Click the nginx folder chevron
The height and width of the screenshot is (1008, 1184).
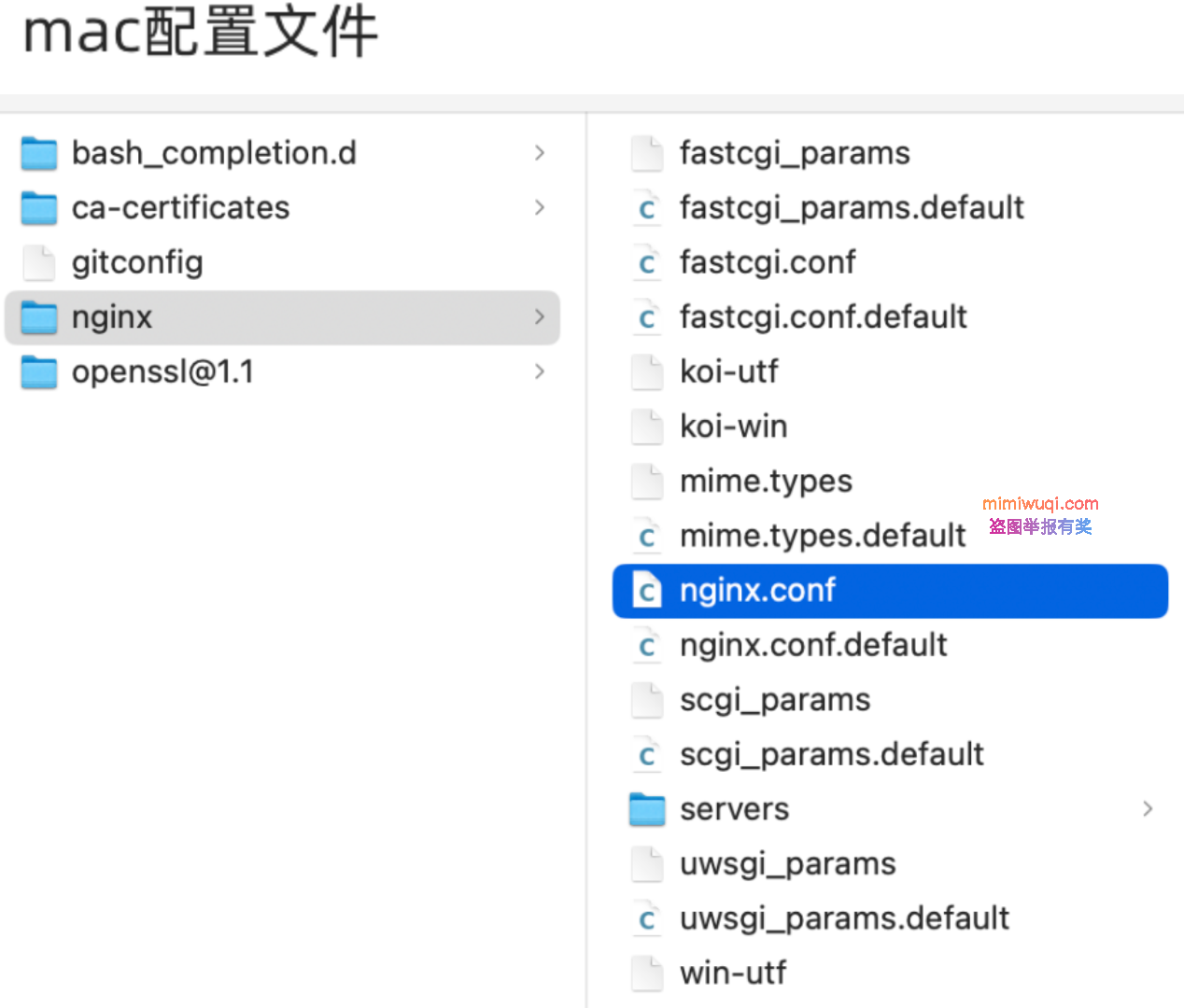pos(540,317)
